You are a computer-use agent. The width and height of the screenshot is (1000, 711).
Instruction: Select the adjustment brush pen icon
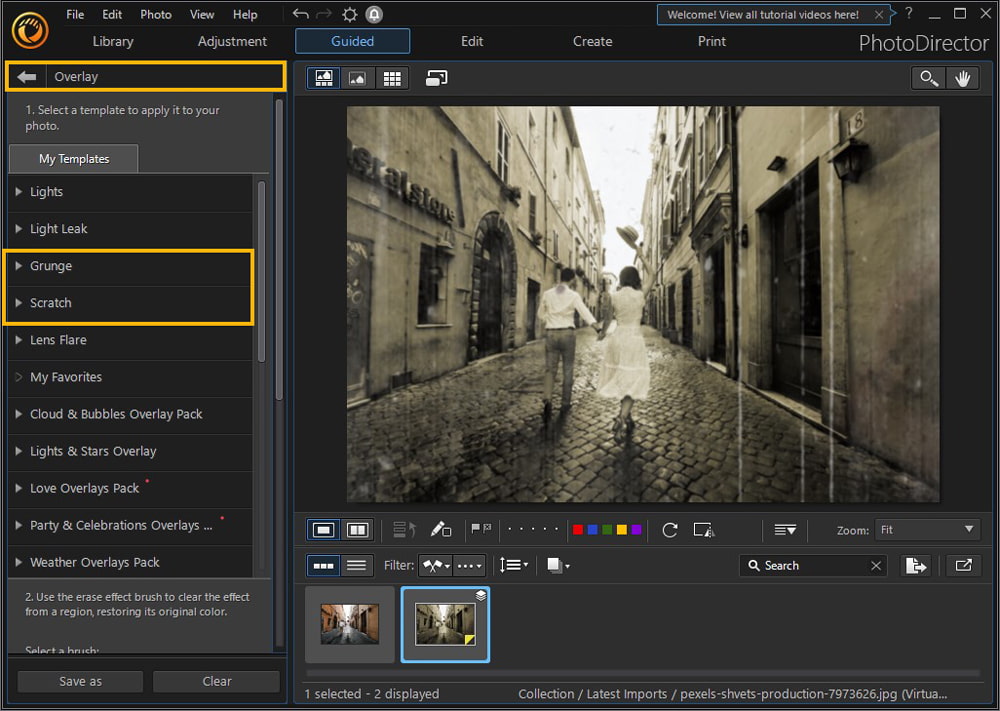tap(441, 530)
